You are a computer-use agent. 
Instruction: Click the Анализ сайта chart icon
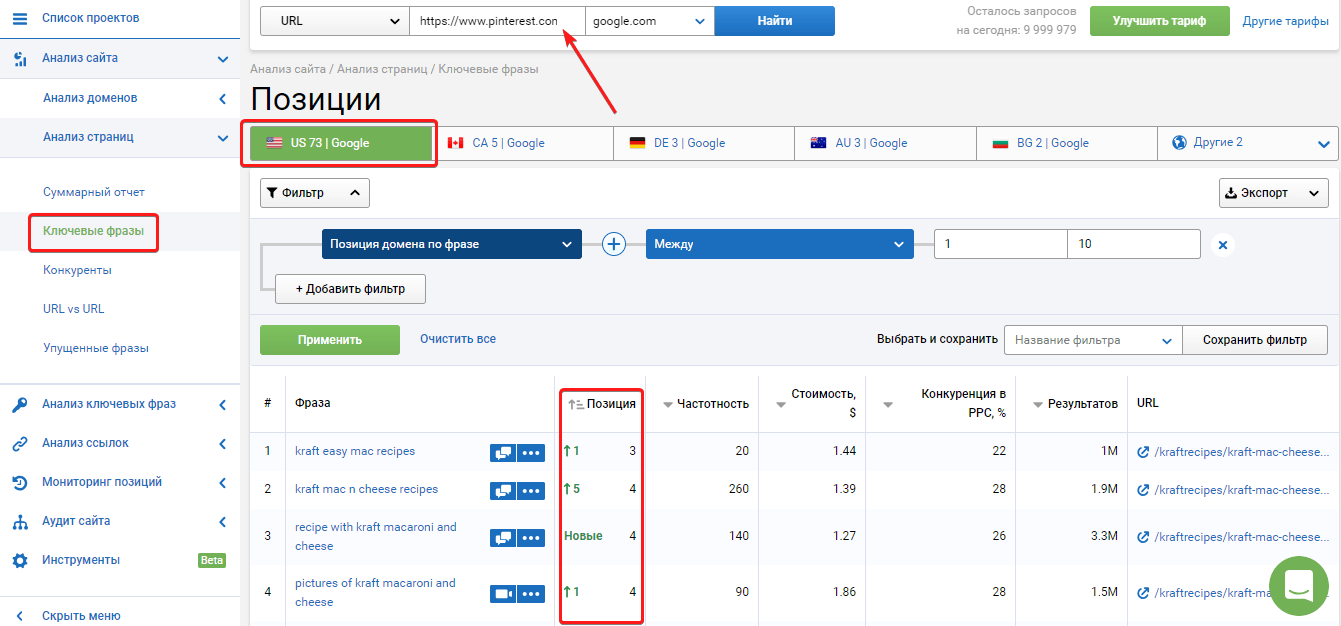coord(20,58)
